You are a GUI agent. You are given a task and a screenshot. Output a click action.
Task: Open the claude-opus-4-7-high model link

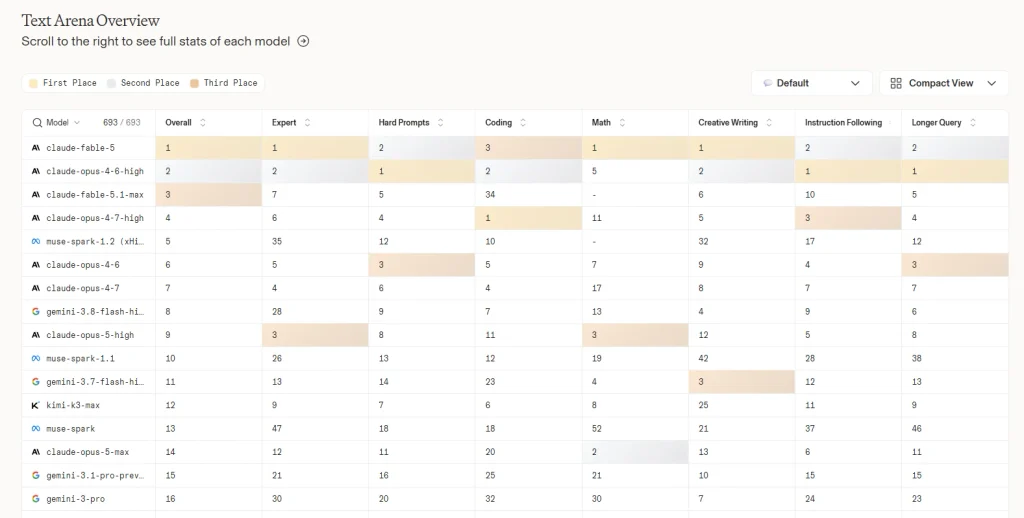point(95,218)
